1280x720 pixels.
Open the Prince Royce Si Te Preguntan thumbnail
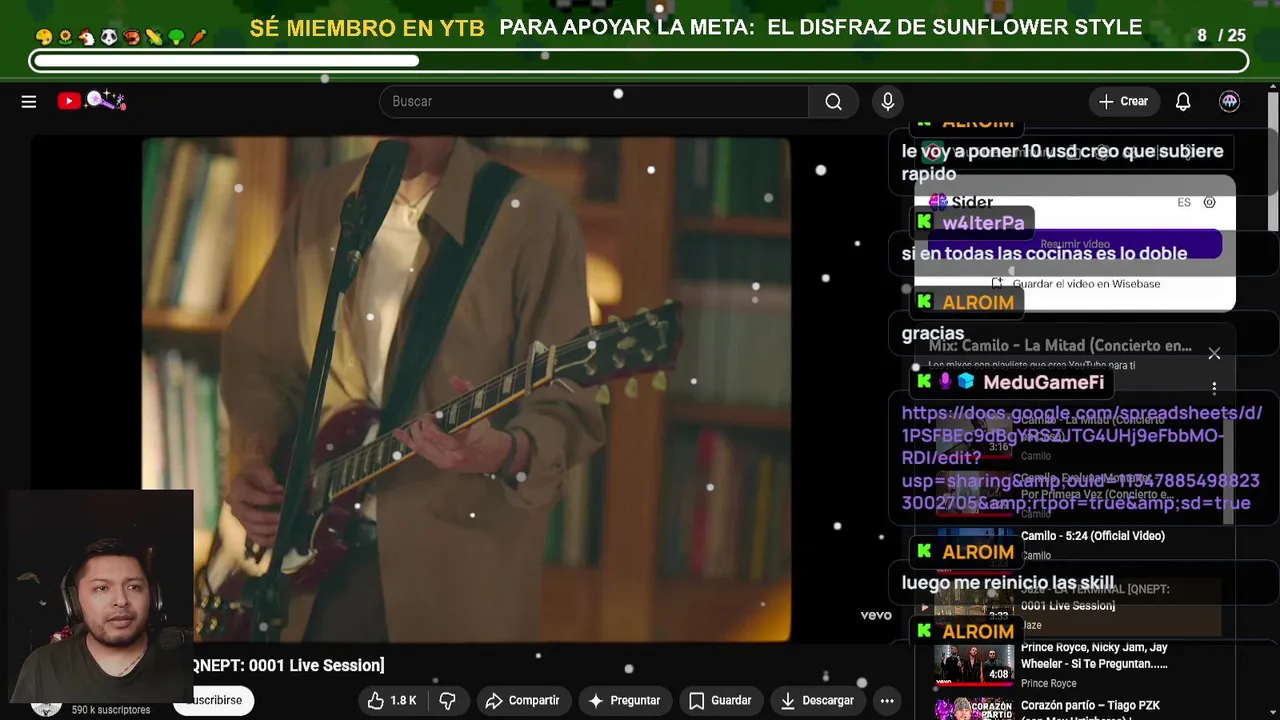tap(974, 665)
